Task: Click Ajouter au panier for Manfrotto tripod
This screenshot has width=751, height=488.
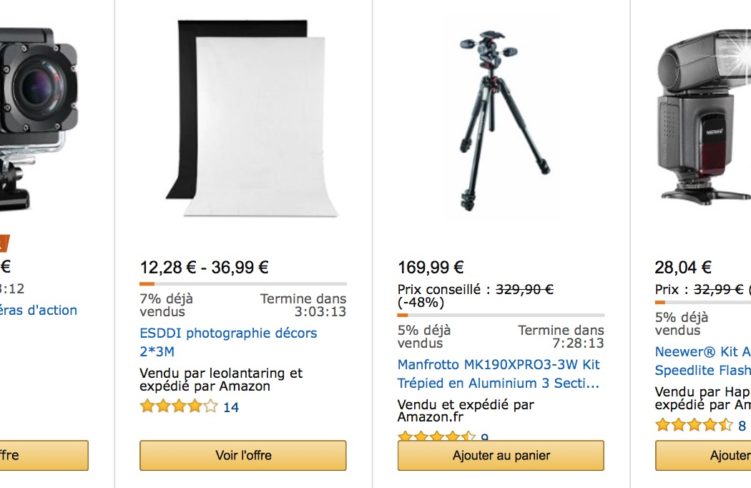Action: [501, 455]
